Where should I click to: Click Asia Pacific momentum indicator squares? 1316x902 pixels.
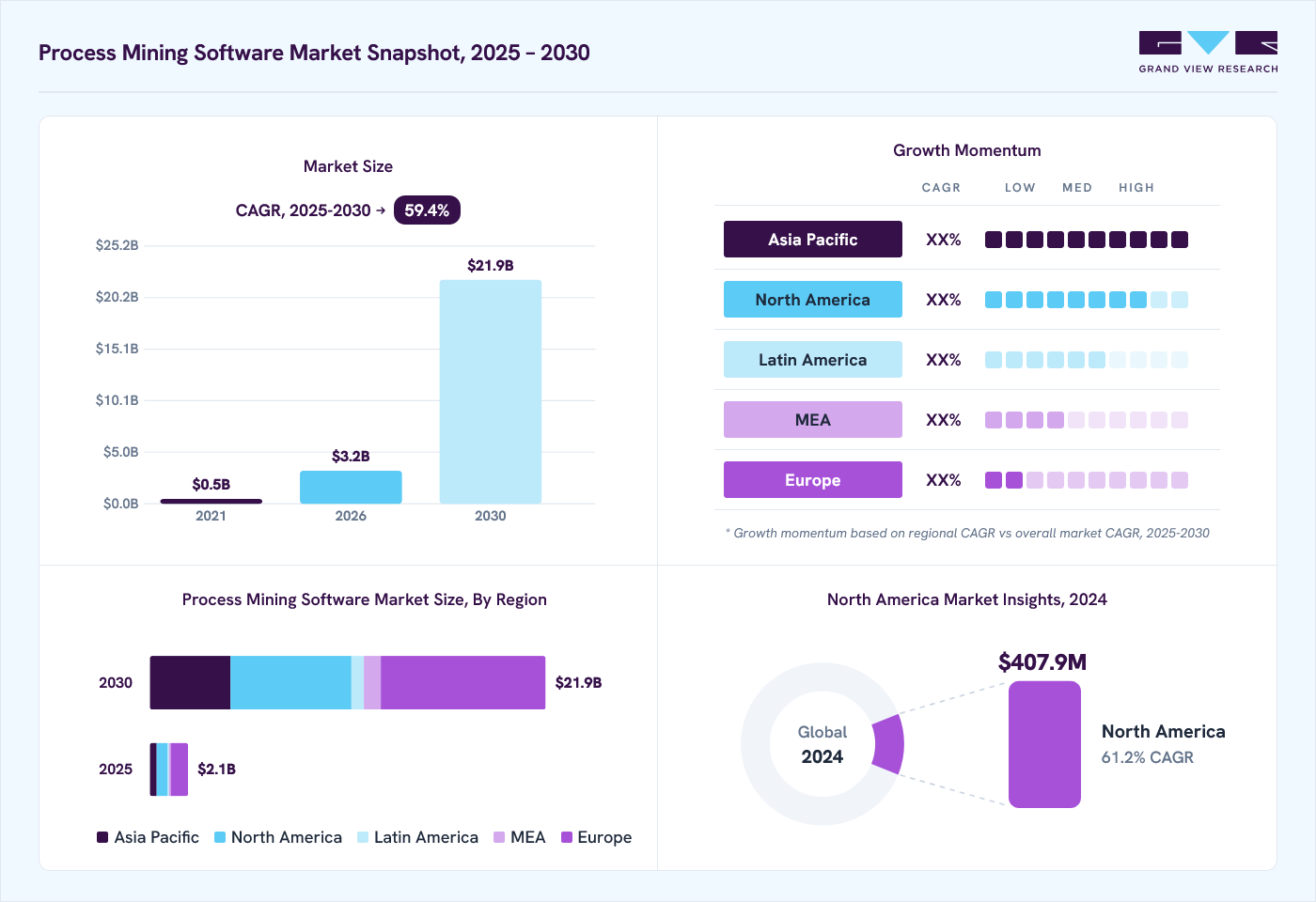click(x=1087, y=240)
